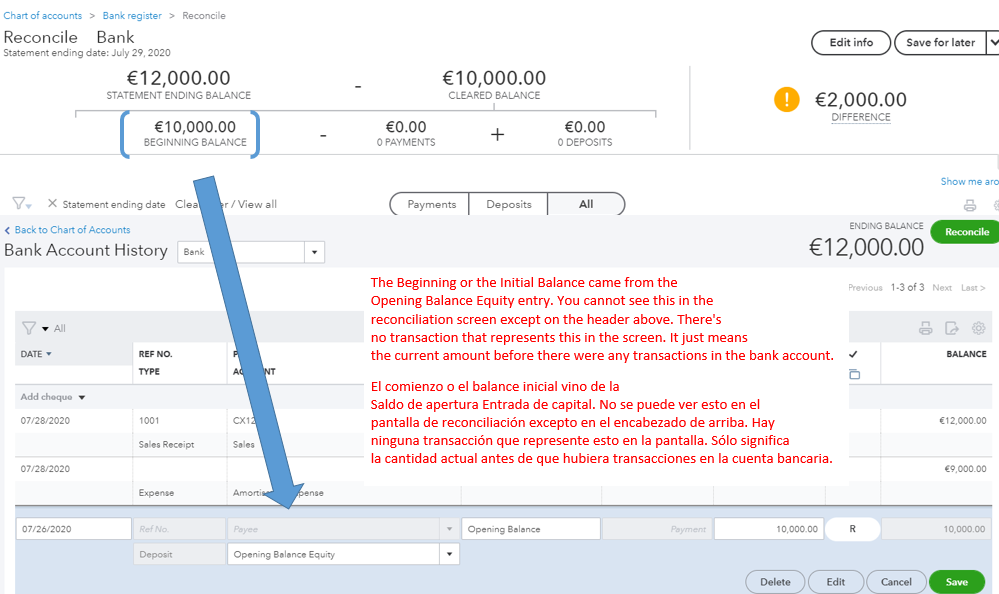Image resolution: width=999 pixels, height=594 pixels.
Task: Open the Bank account selector dropdown
Action: [315, 252]
